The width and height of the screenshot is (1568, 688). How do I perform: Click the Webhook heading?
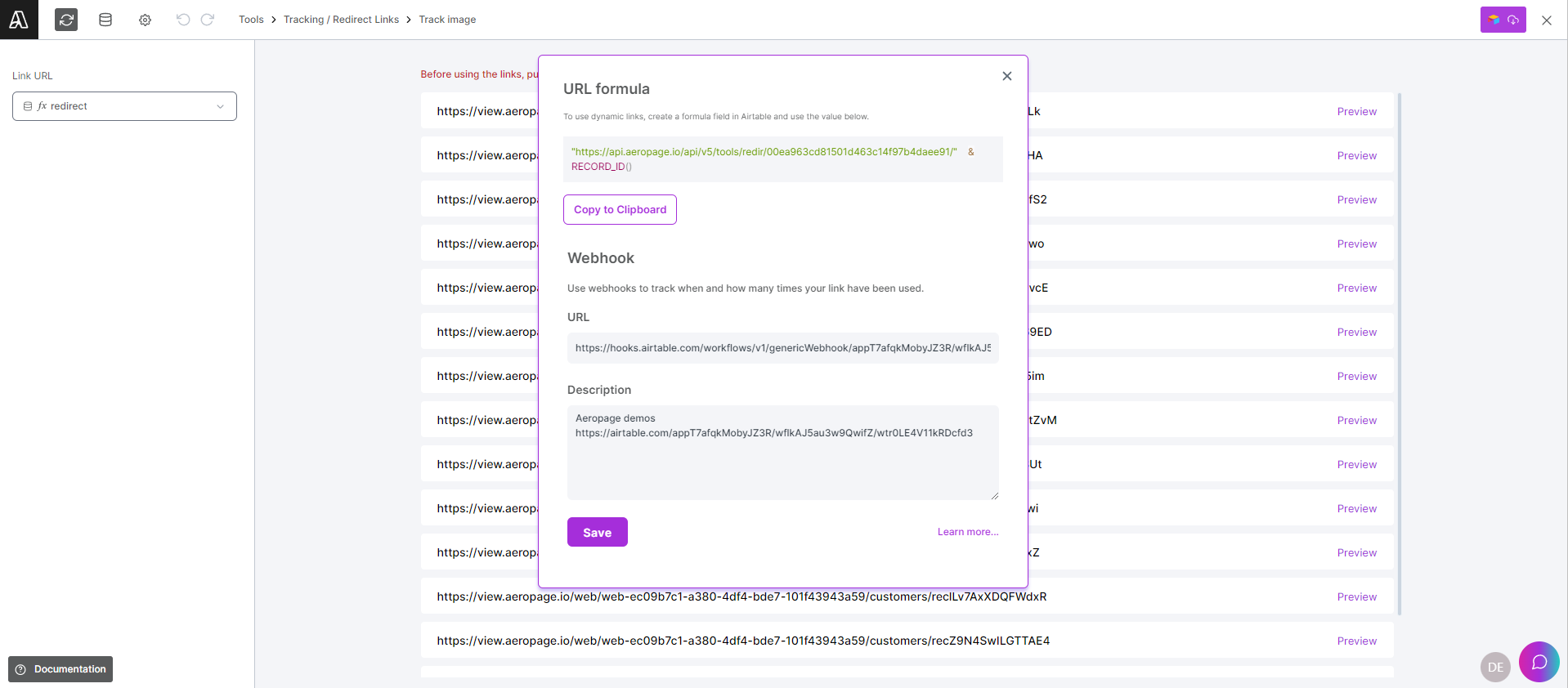tap(601, 258)
